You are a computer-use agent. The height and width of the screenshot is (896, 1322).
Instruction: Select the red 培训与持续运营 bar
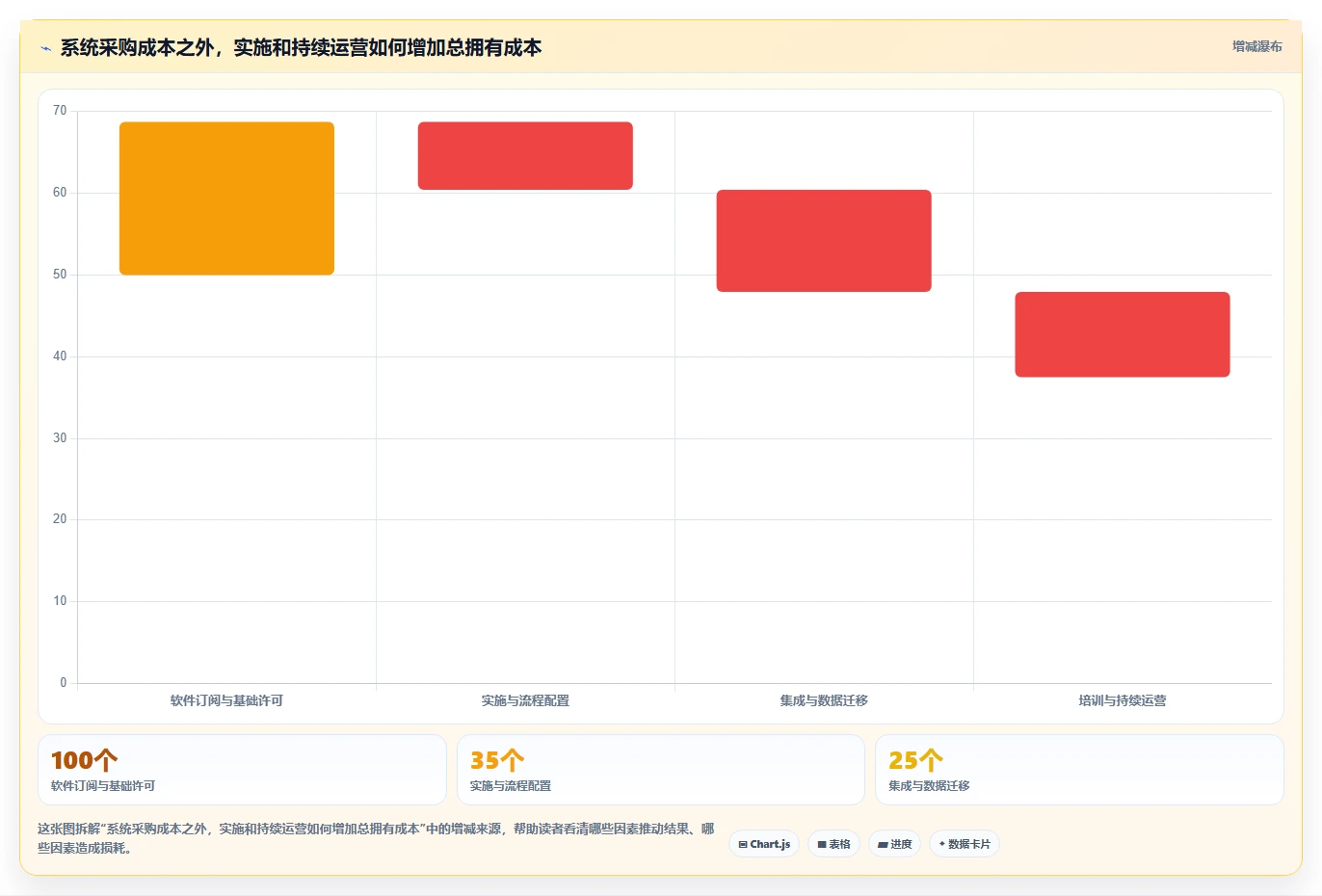pos(1123,334)
